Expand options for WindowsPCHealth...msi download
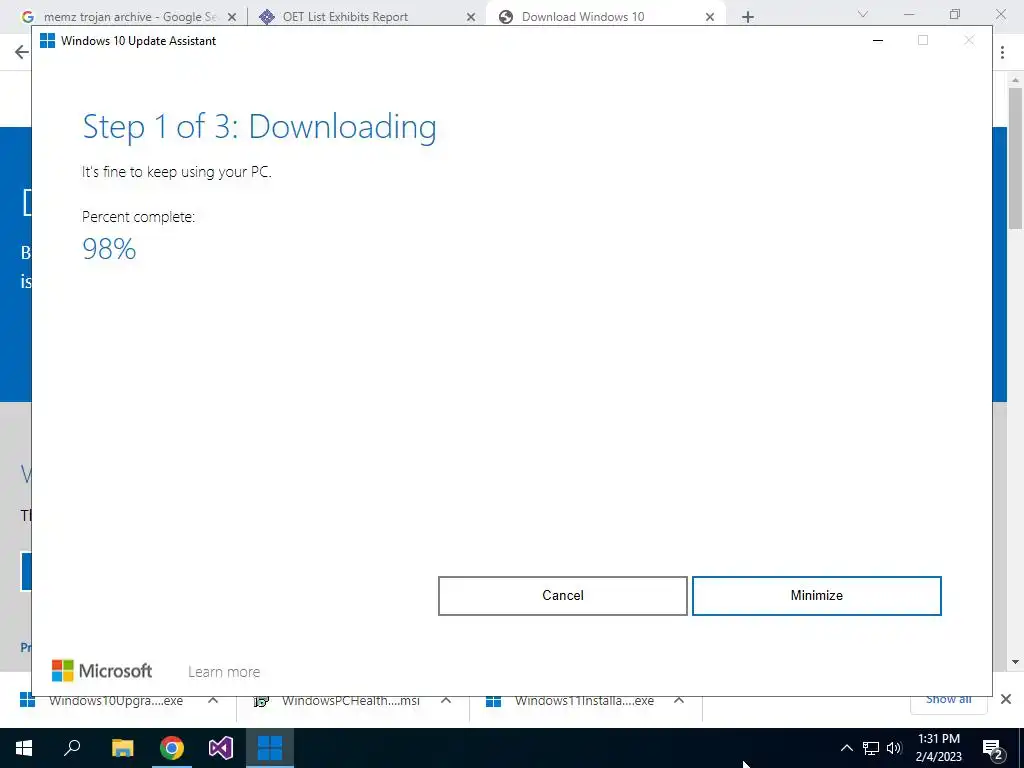Viewport: 1024px width, 768px height. click(446, 701)
